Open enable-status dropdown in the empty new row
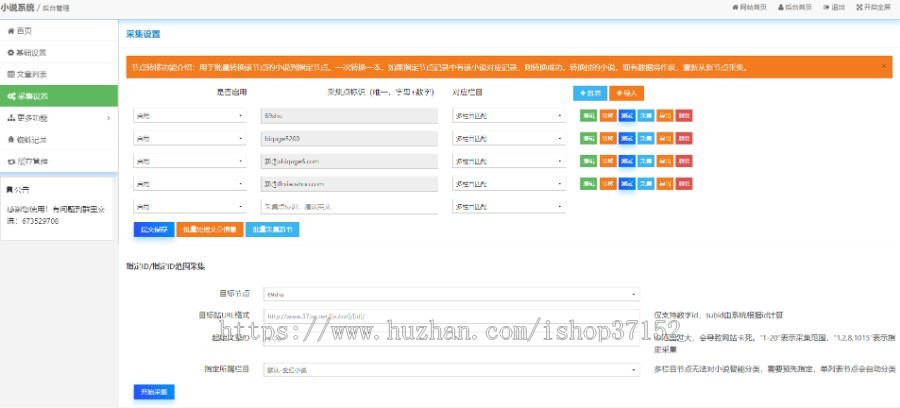 tap(189, 206)
